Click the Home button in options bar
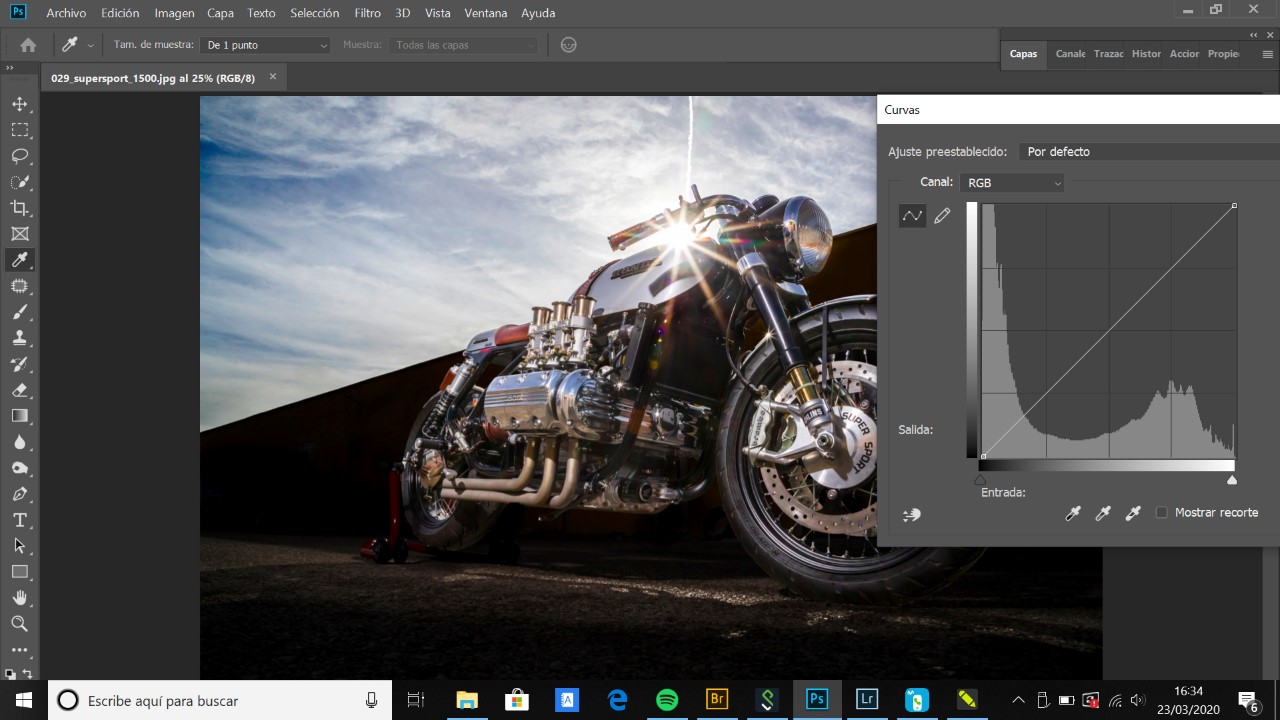Screen dimensions: 1280x720 click(x=28, y=45)
